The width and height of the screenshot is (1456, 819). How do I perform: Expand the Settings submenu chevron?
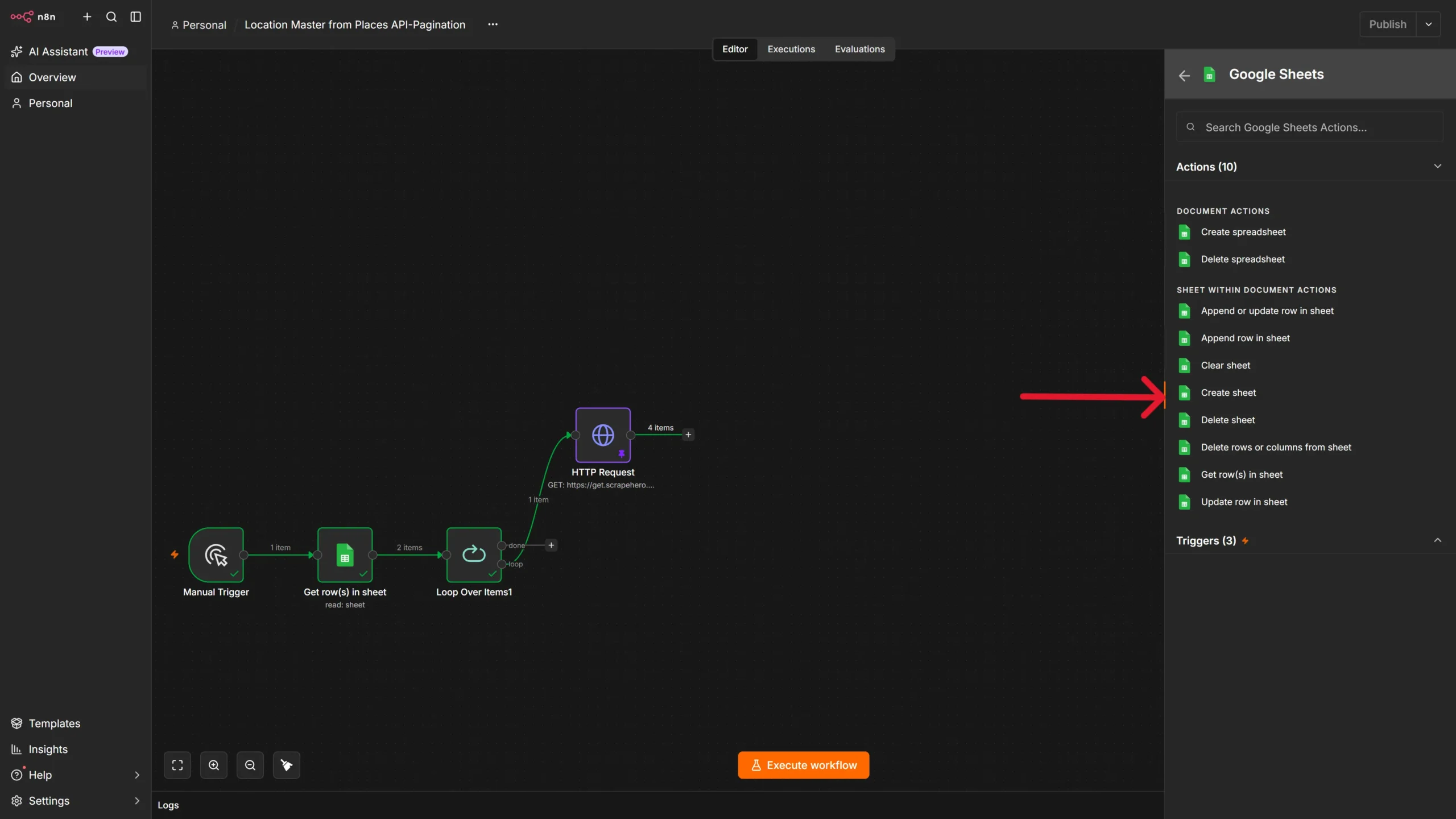click(x=137, y=800)
